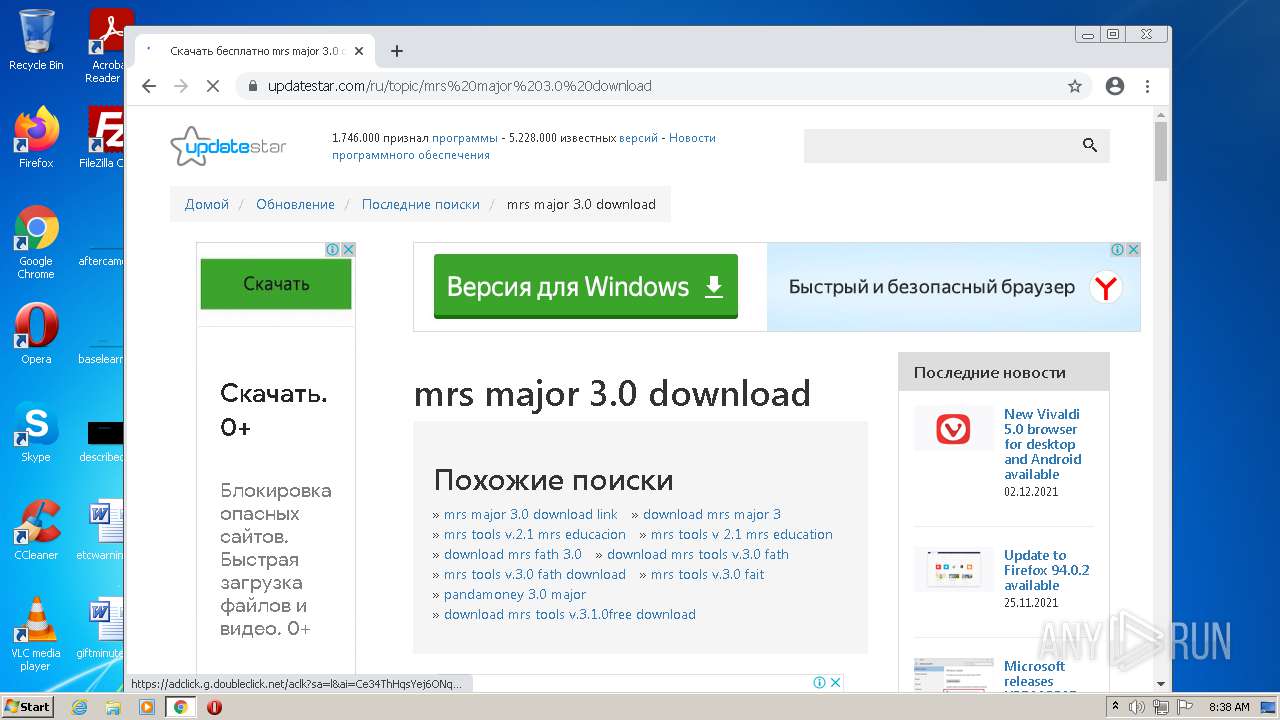Open pandamoney 3.0 major link
Screen dimensions: 1280x720
[515, 594]
